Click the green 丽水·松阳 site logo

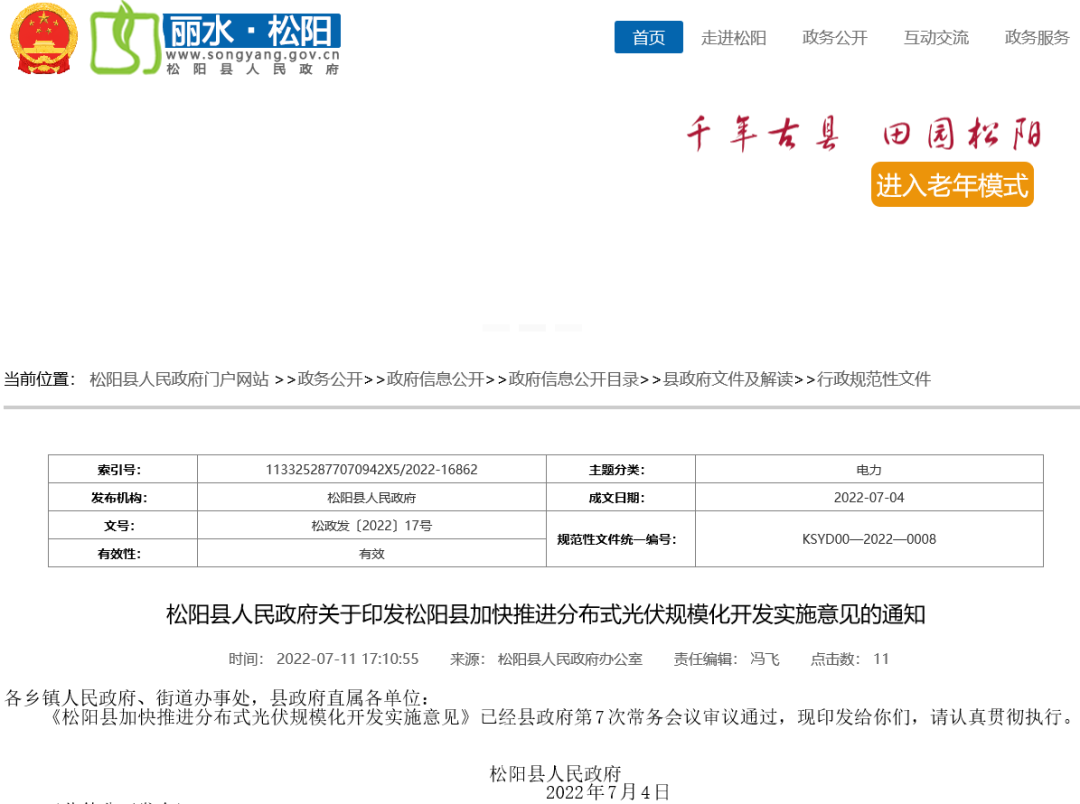pos(215,38)
